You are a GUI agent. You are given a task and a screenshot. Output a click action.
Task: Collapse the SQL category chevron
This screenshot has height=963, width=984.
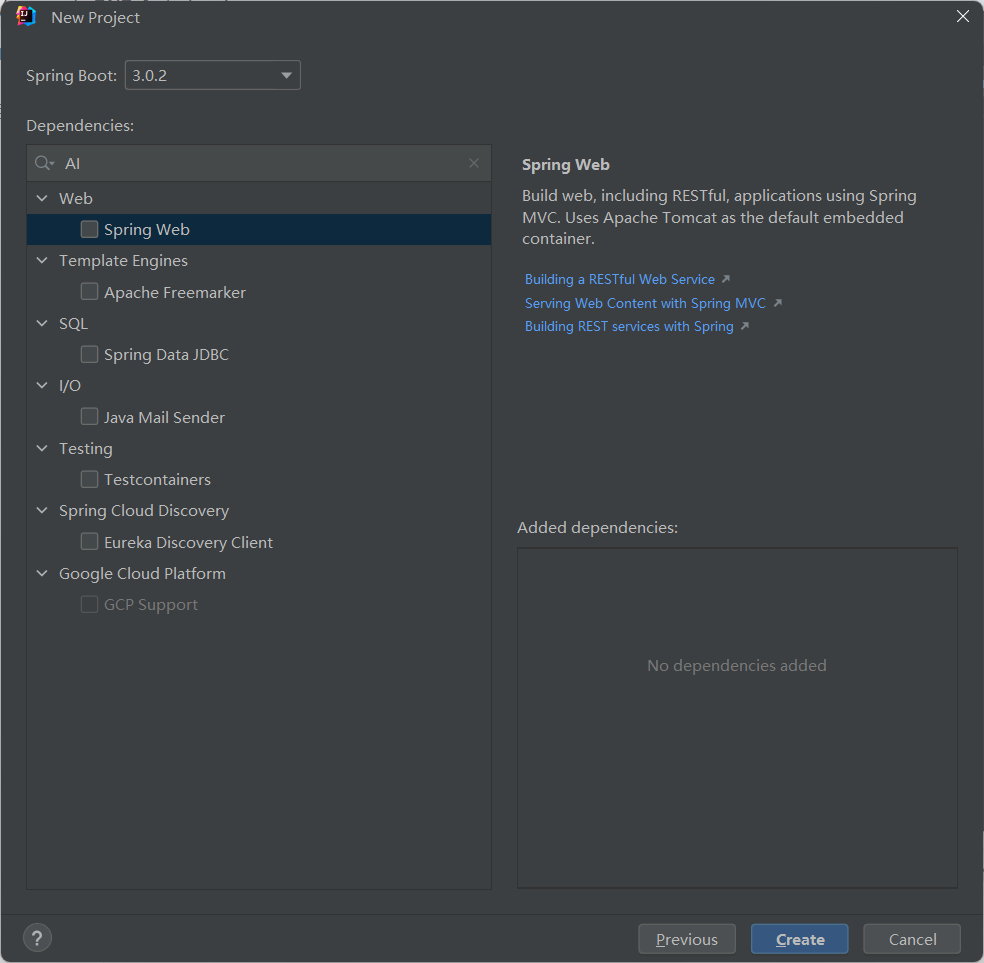42,323
